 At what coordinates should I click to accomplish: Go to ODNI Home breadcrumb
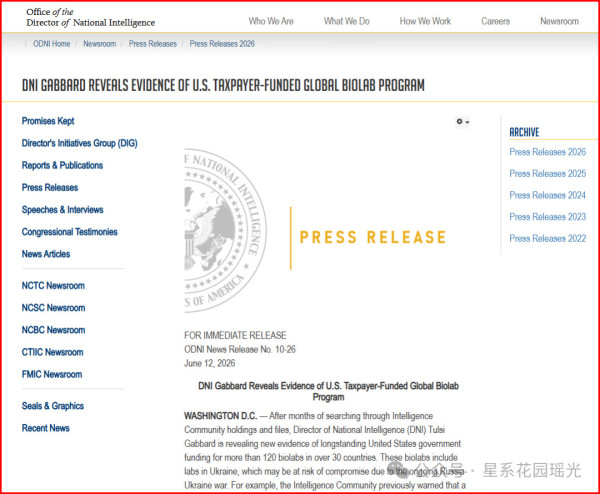52,44
